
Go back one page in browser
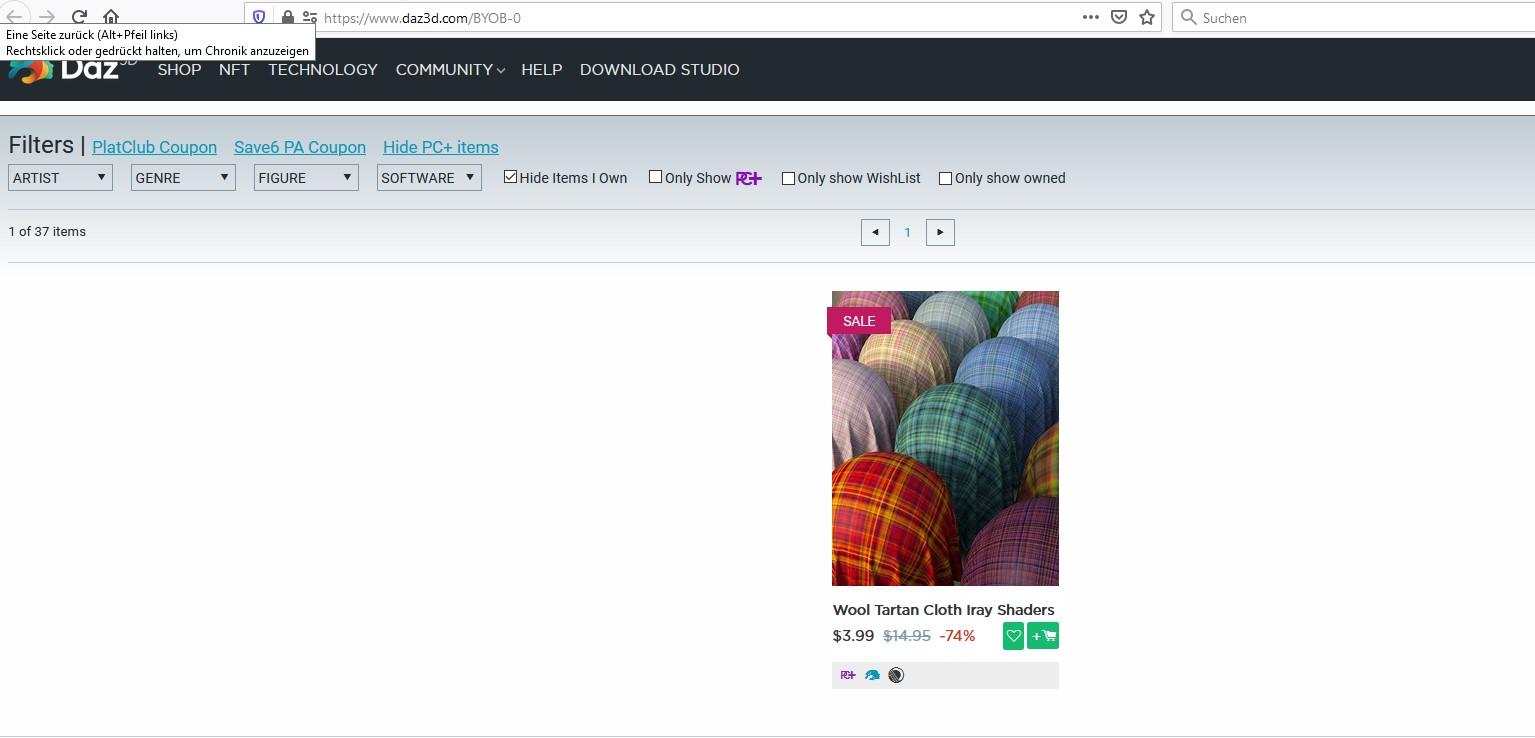pyautogui.click(x=15, y=17)
